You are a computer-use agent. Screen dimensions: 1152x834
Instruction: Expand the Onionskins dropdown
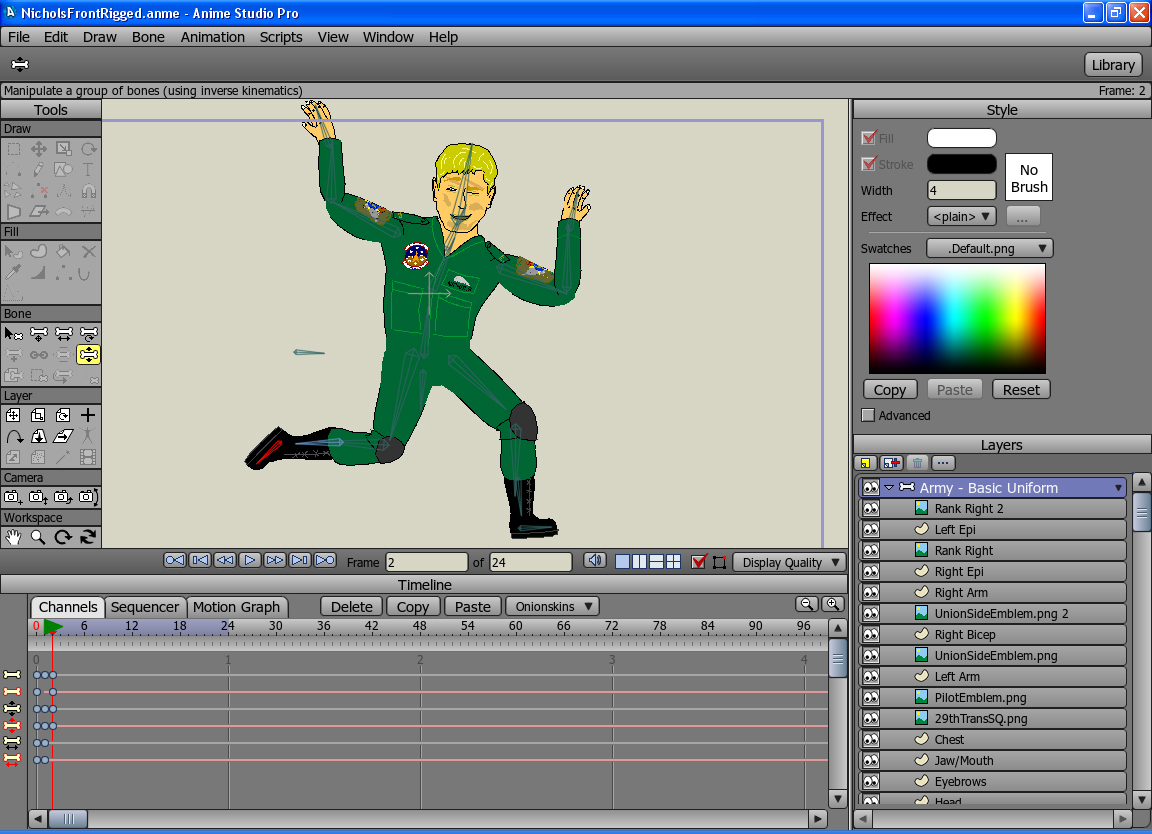tap(553, 606)
